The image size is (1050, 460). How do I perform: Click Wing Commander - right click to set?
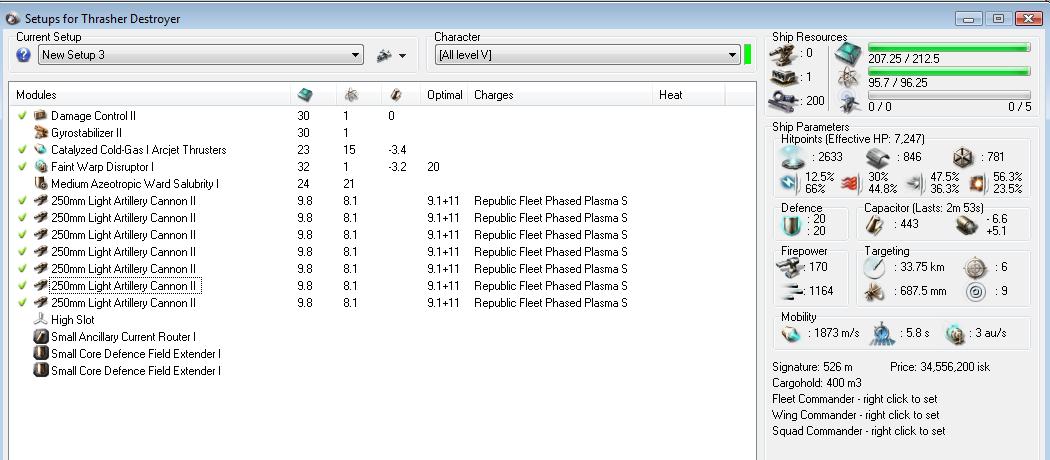(855, 415)
